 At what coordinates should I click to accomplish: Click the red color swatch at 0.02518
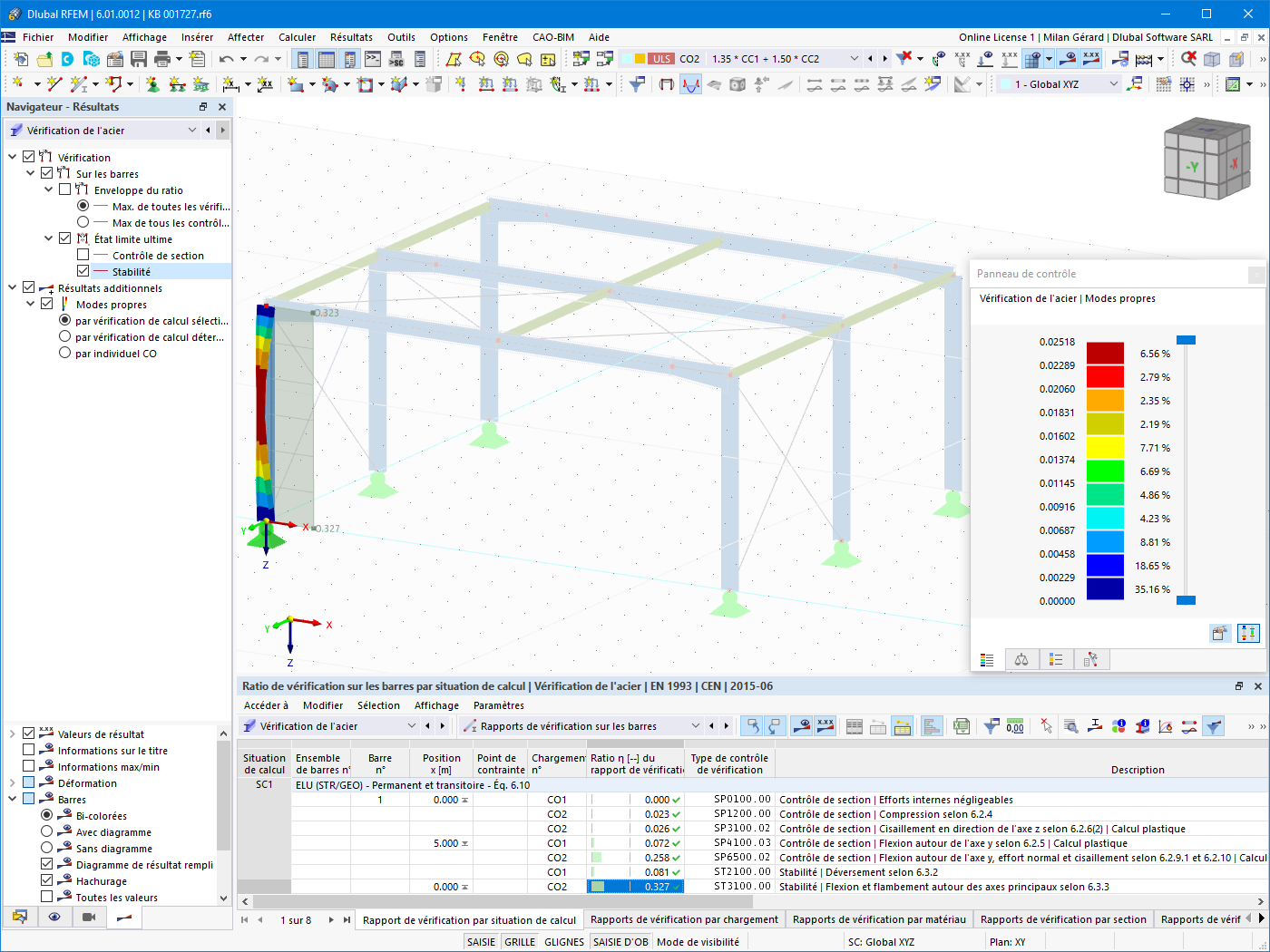tap(1105, 354)
